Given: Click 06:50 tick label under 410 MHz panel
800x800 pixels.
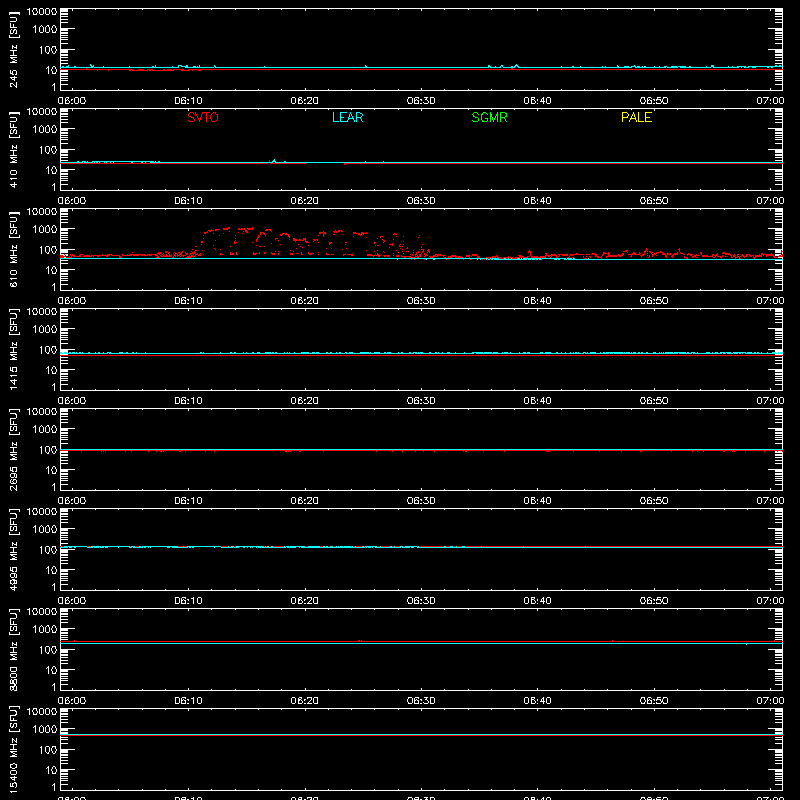Looking at the screenshot, I should coord(654,201).
